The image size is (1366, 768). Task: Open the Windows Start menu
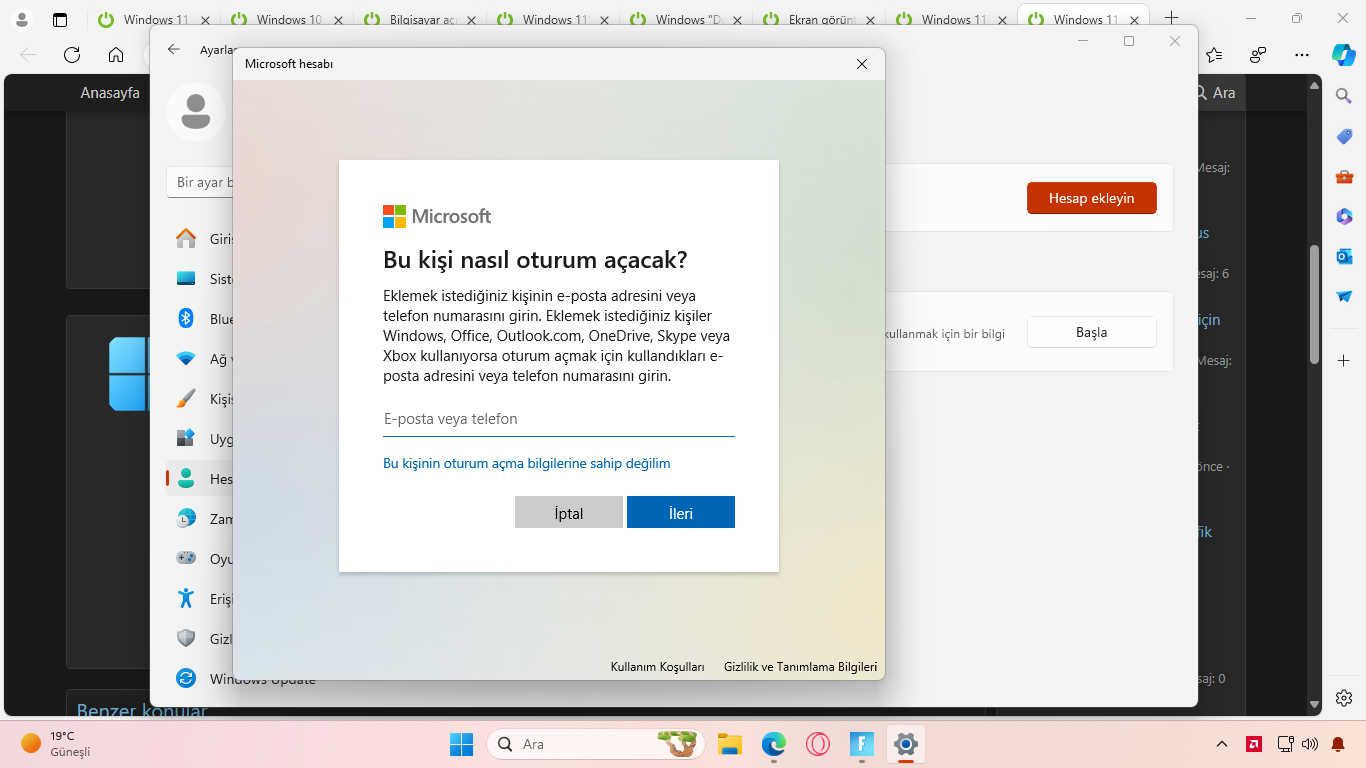pyautogui.click(x=461, y=744)
